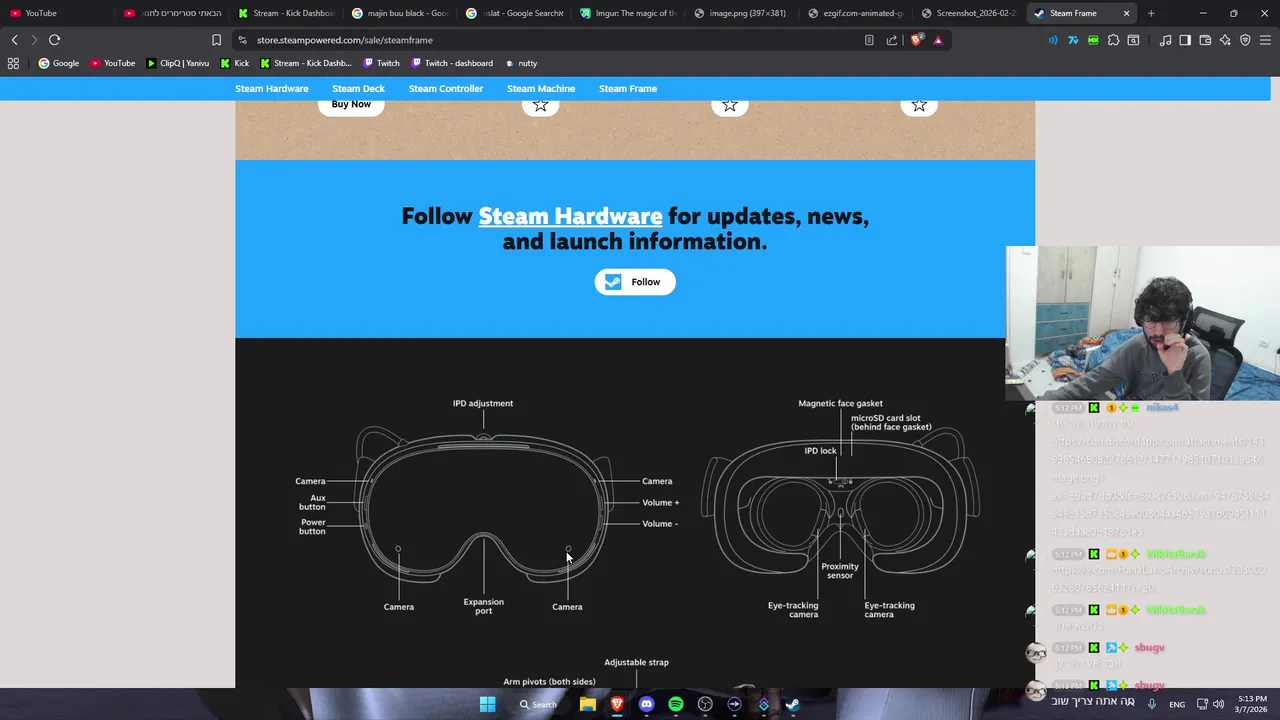Open the Kick bookmark

[x=235, y=63]
